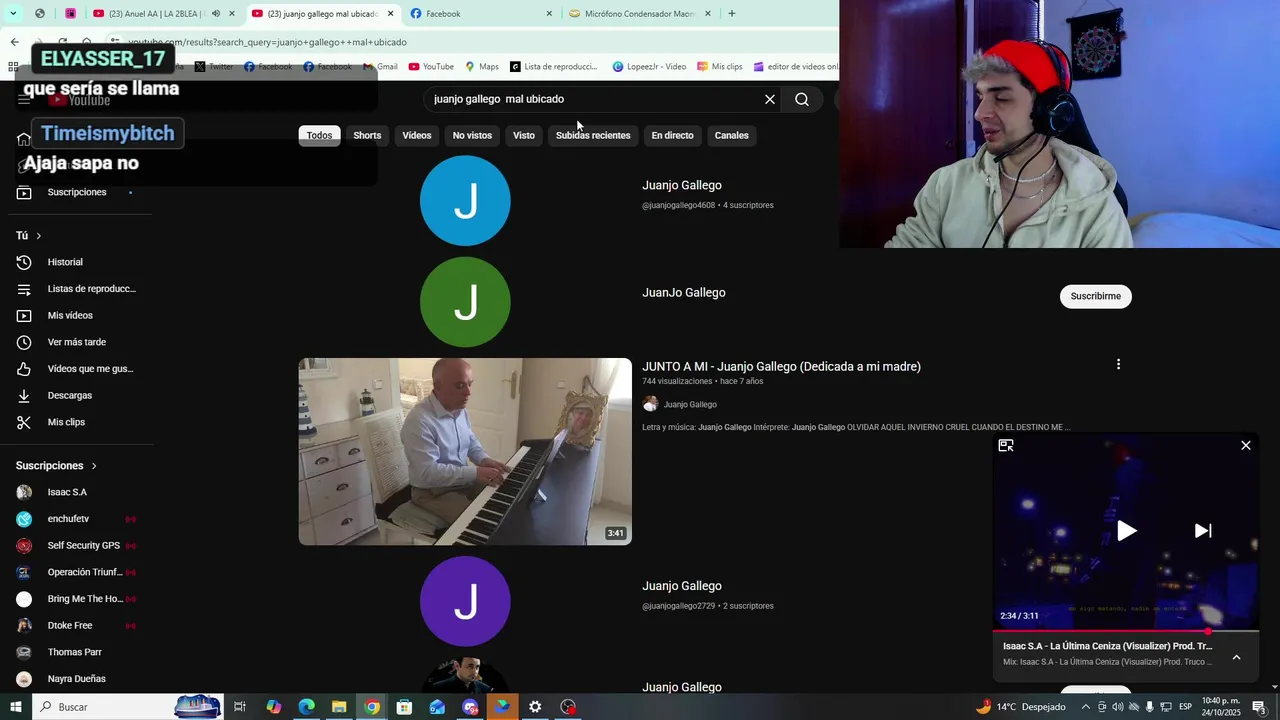Expand miniplayer back to watch page
The image size is (1280, 720).
tap(1006, 445)
